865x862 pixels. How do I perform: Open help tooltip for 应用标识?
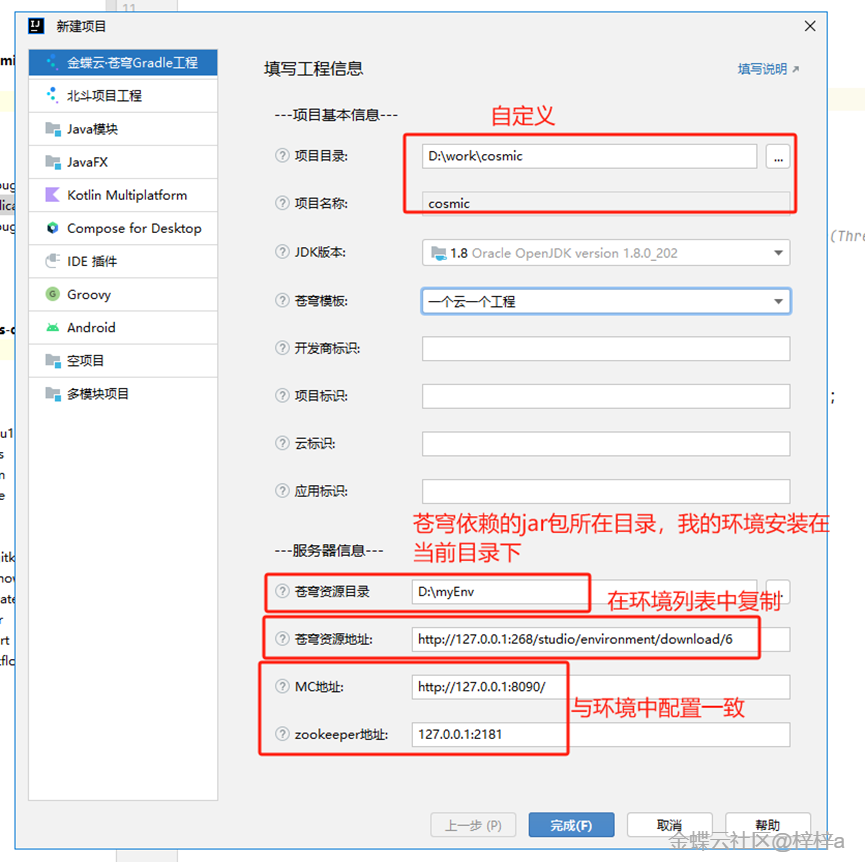(282, 491)
